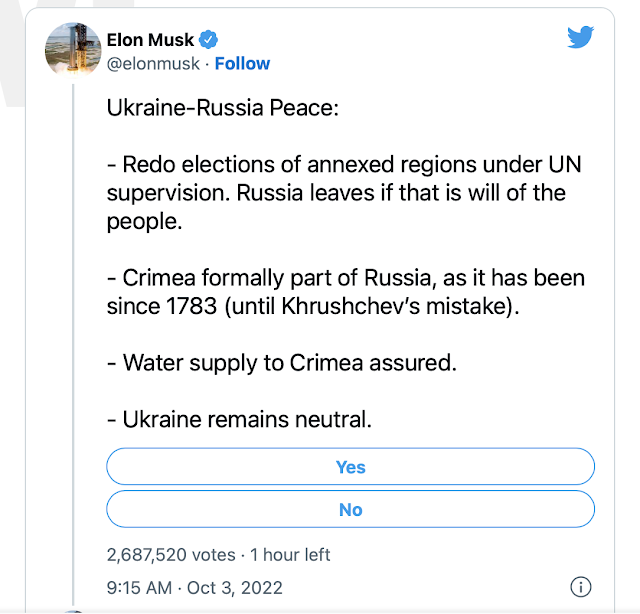The height and width of the screenshot is (614, 640).
Task: Click the Twitter bird logo
Action: pyautogui.click(x=580, y=38)
